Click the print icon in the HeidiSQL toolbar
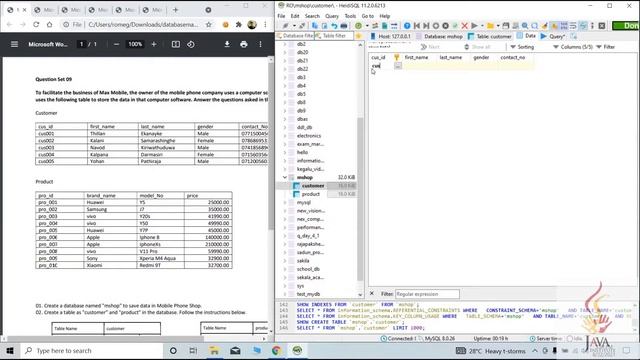This screenshot has width=640, height=360. (344, 26)
